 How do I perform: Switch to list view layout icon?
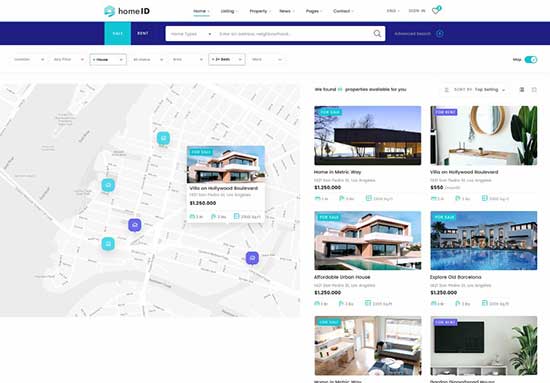(x=522, y=90)
